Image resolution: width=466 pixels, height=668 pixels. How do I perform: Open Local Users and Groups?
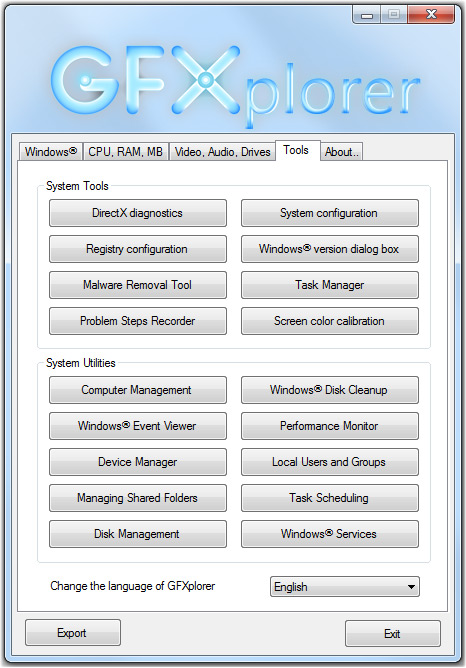click(x=330, y=462)
